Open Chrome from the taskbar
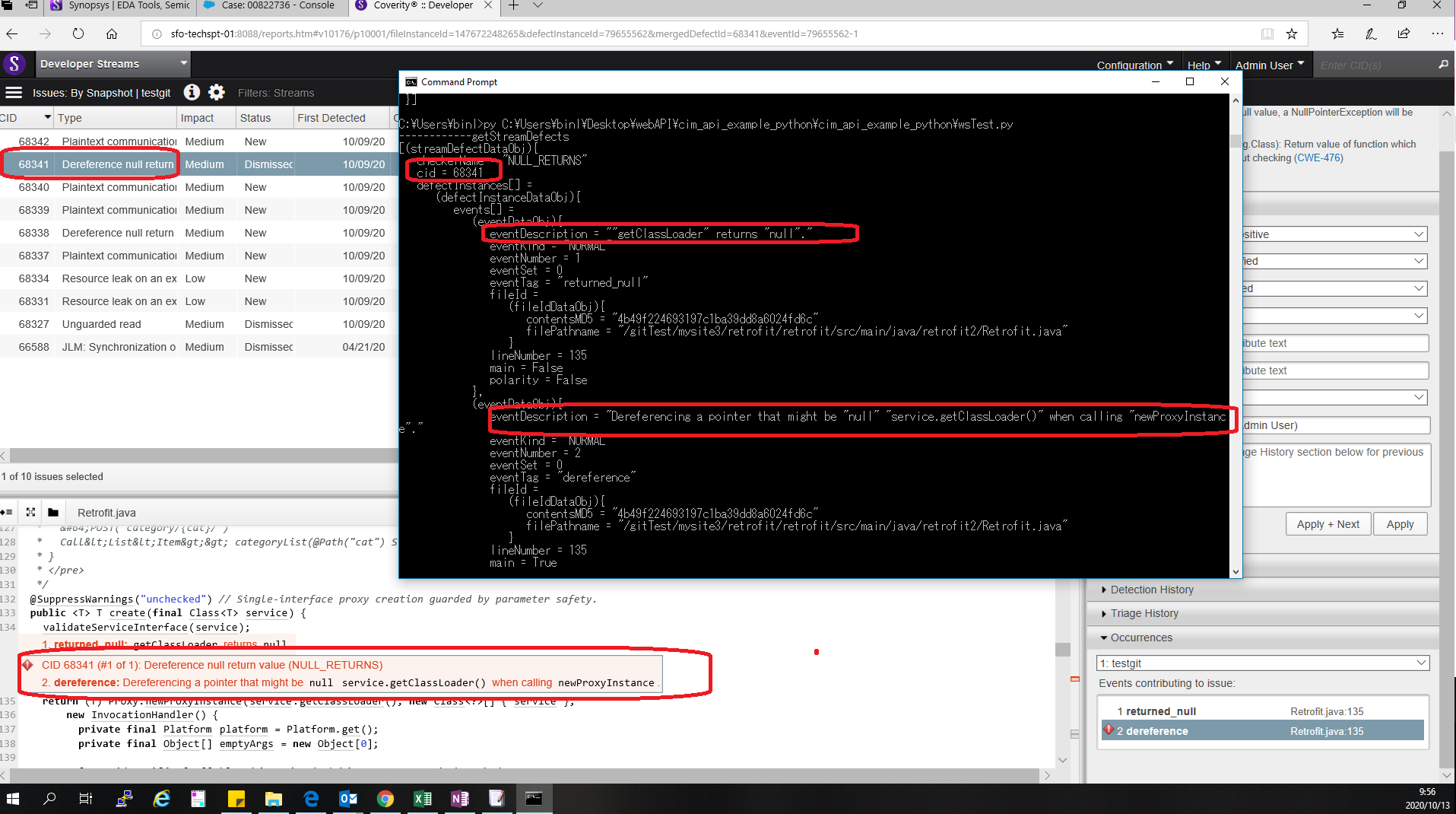The image size is (1456, 814). pyautogui.click(x=385, y=798)
